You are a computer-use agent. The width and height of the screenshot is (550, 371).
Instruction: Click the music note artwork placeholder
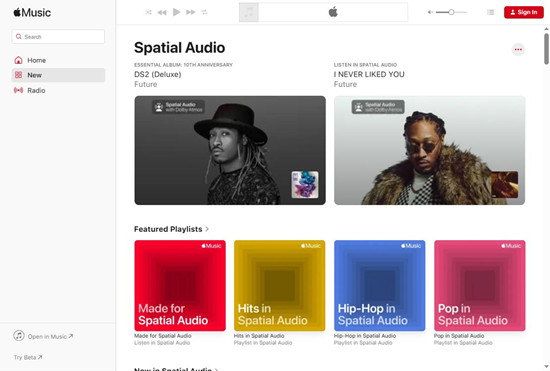pyautogui.click(x=249, y=12)
